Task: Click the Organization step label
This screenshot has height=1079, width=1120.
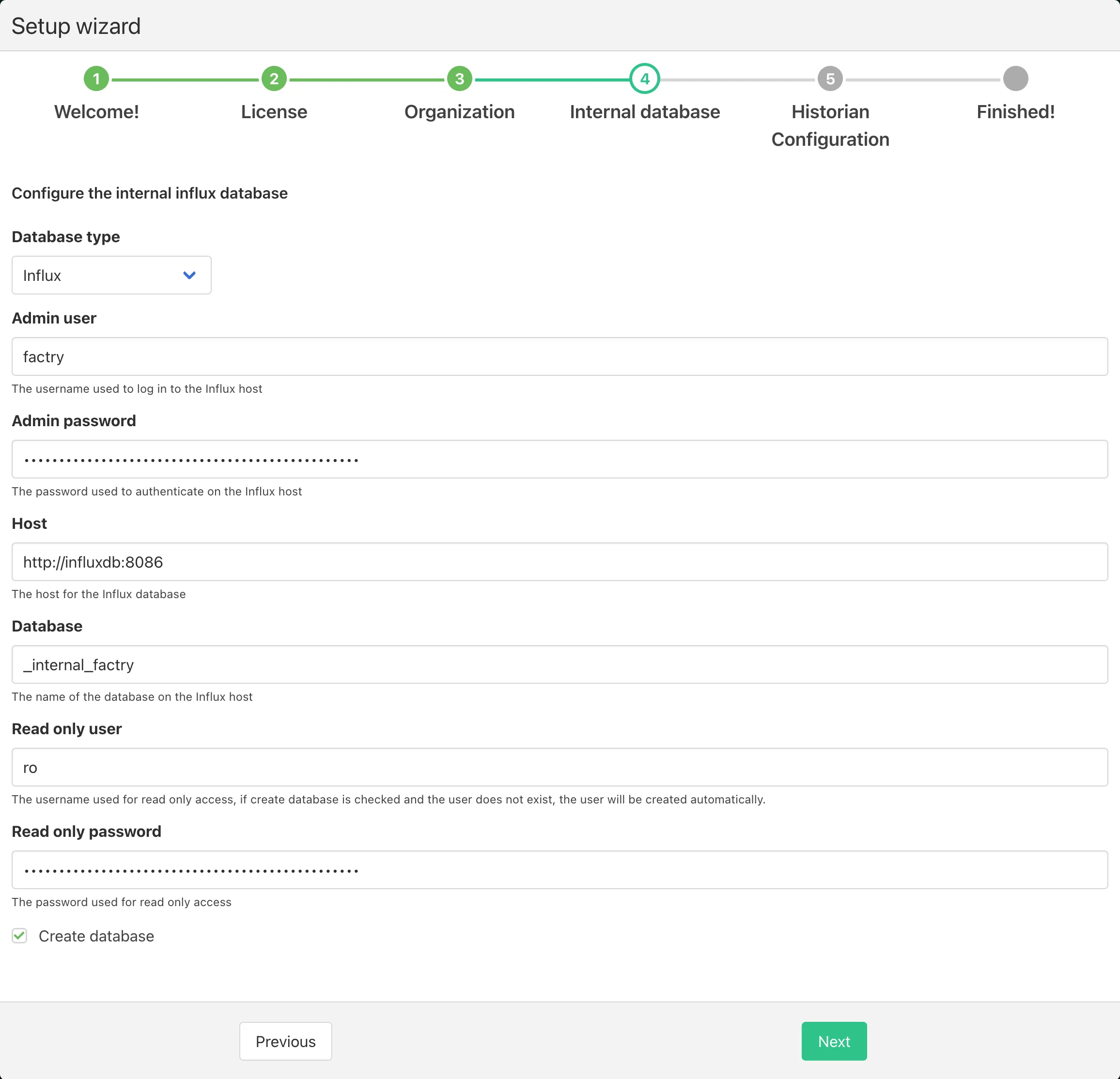Action: pos(459,112)
